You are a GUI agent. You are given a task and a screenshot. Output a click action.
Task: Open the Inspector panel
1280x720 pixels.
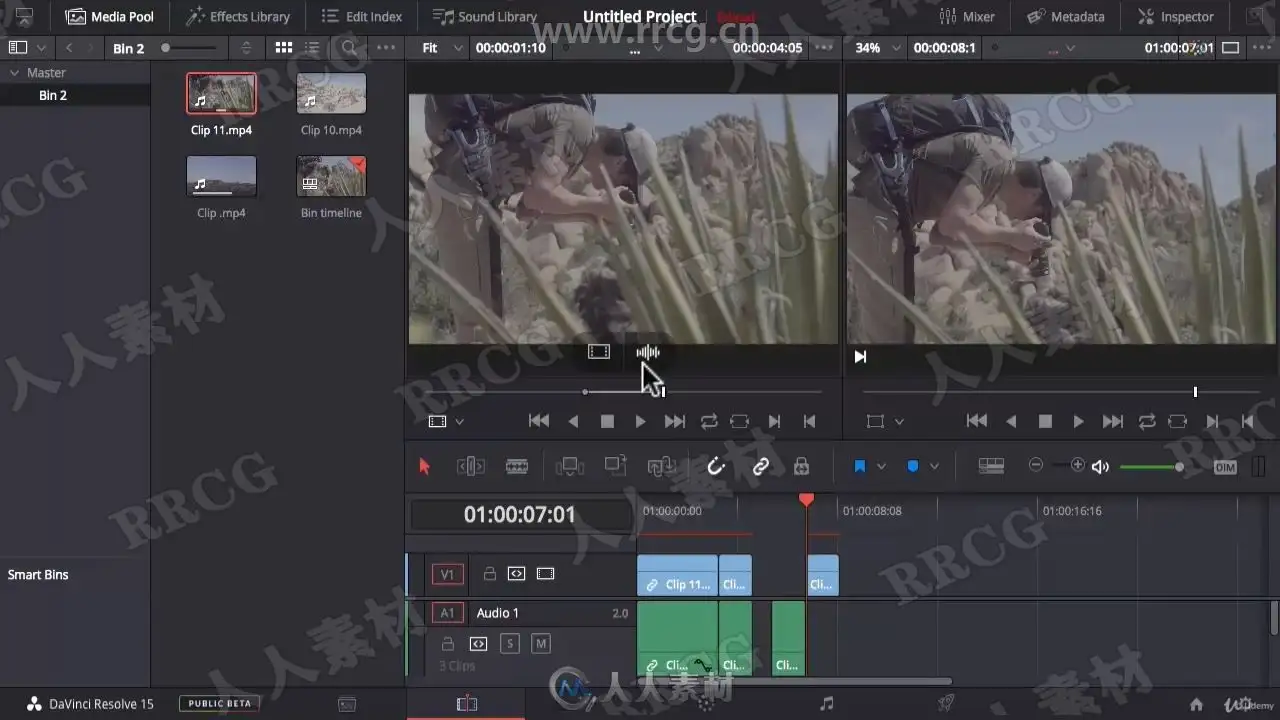1176,16
